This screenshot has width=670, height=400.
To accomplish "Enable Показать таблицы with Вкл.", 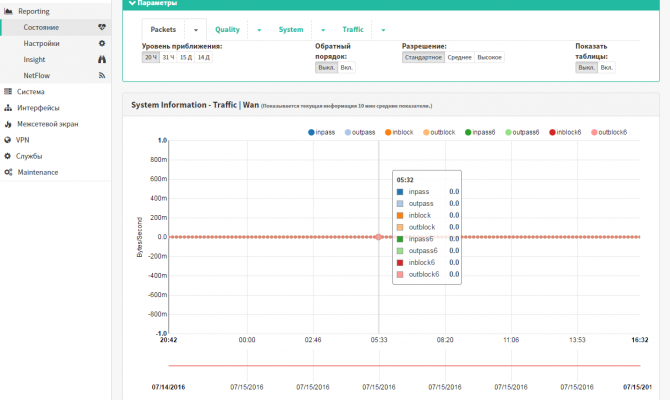I will pyautogui.click(x=606, y=68).
